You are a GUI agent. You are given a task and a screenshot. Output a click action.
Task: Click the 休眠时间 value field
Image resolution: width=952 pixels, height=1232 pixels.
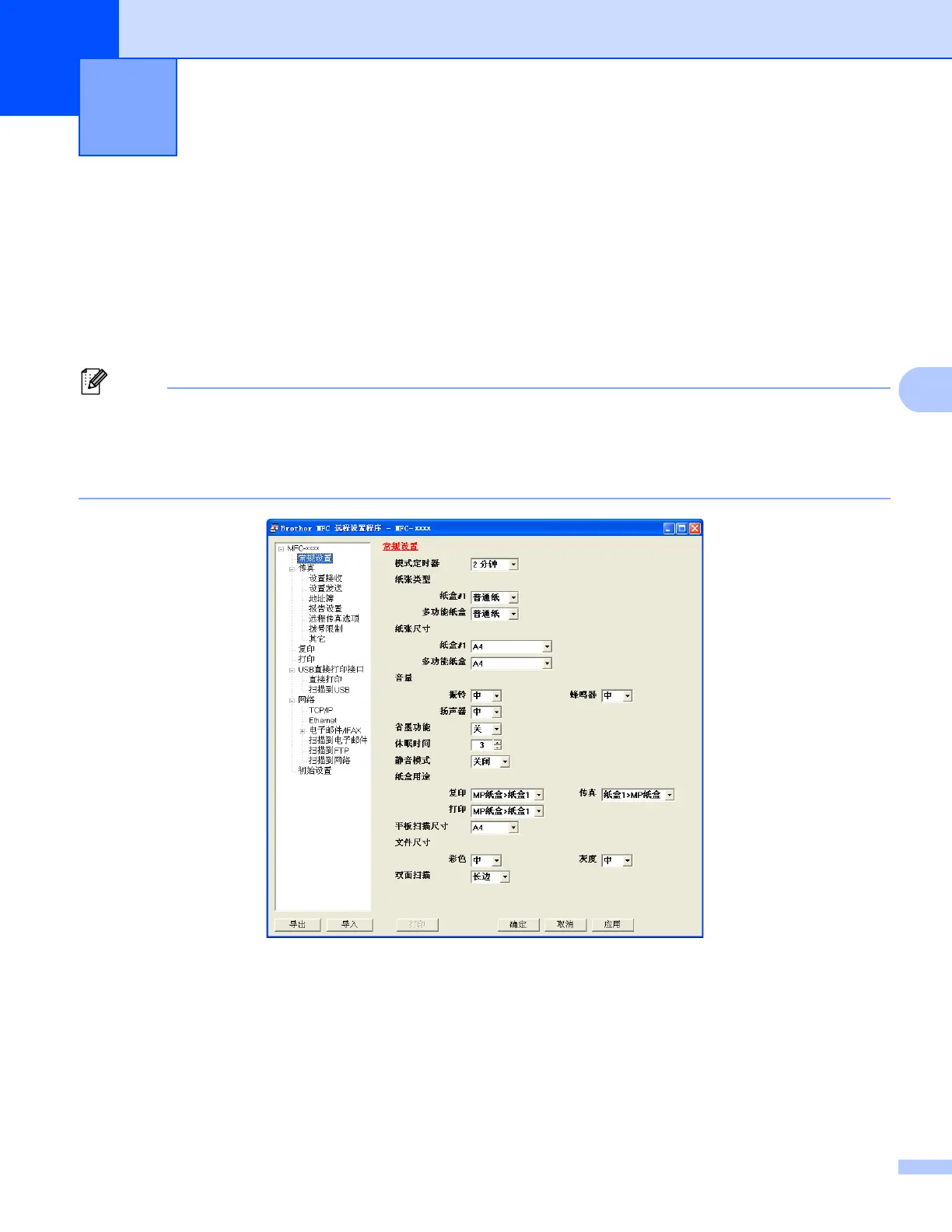(482, 745)
